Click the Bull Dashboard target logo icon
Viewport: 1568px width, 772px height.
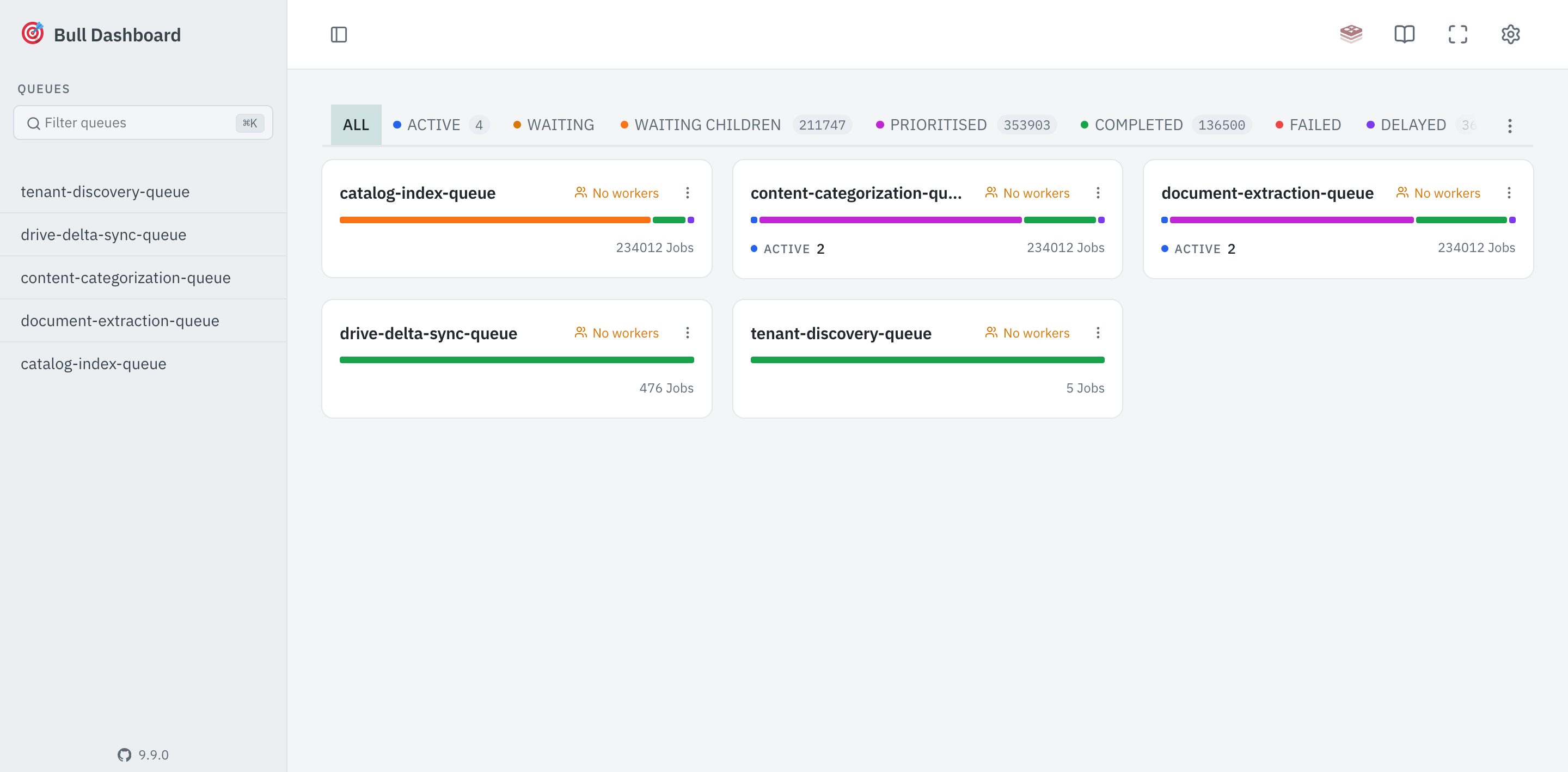click(x=32, y=34)
